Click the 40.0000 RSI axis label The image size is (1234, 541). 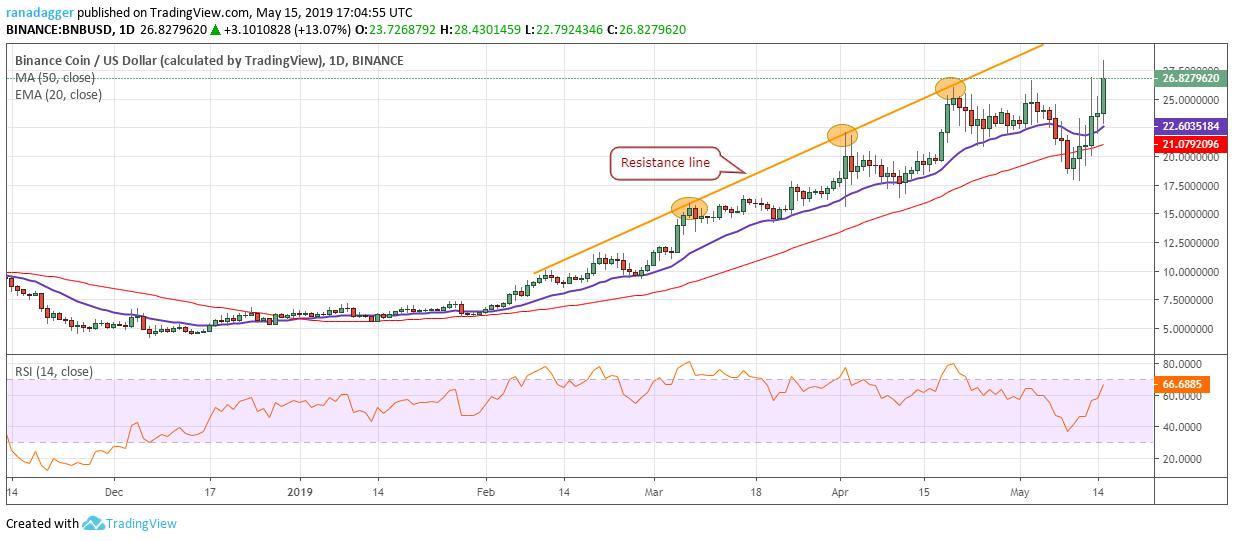pyautogui.click(x=1182, y=427)
